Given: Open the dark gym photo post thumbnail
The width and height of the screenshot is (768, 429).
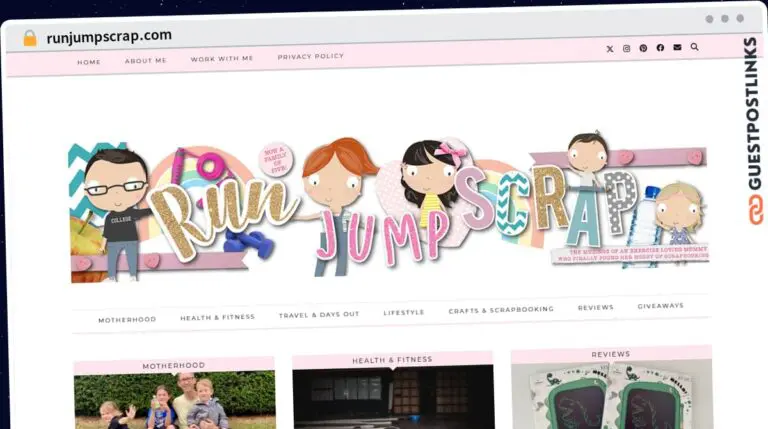Looking at the screenshot, I should tap(393, 397).
